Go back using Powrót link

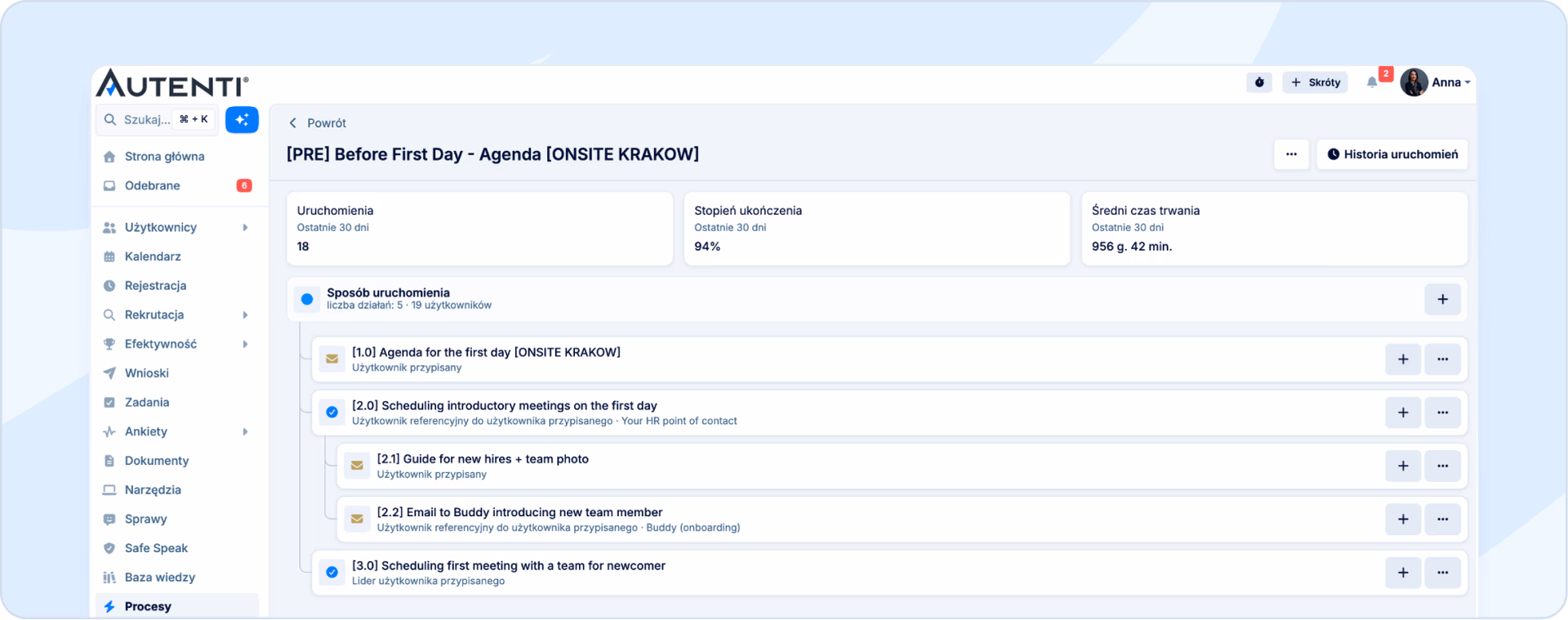coord(318,123)
